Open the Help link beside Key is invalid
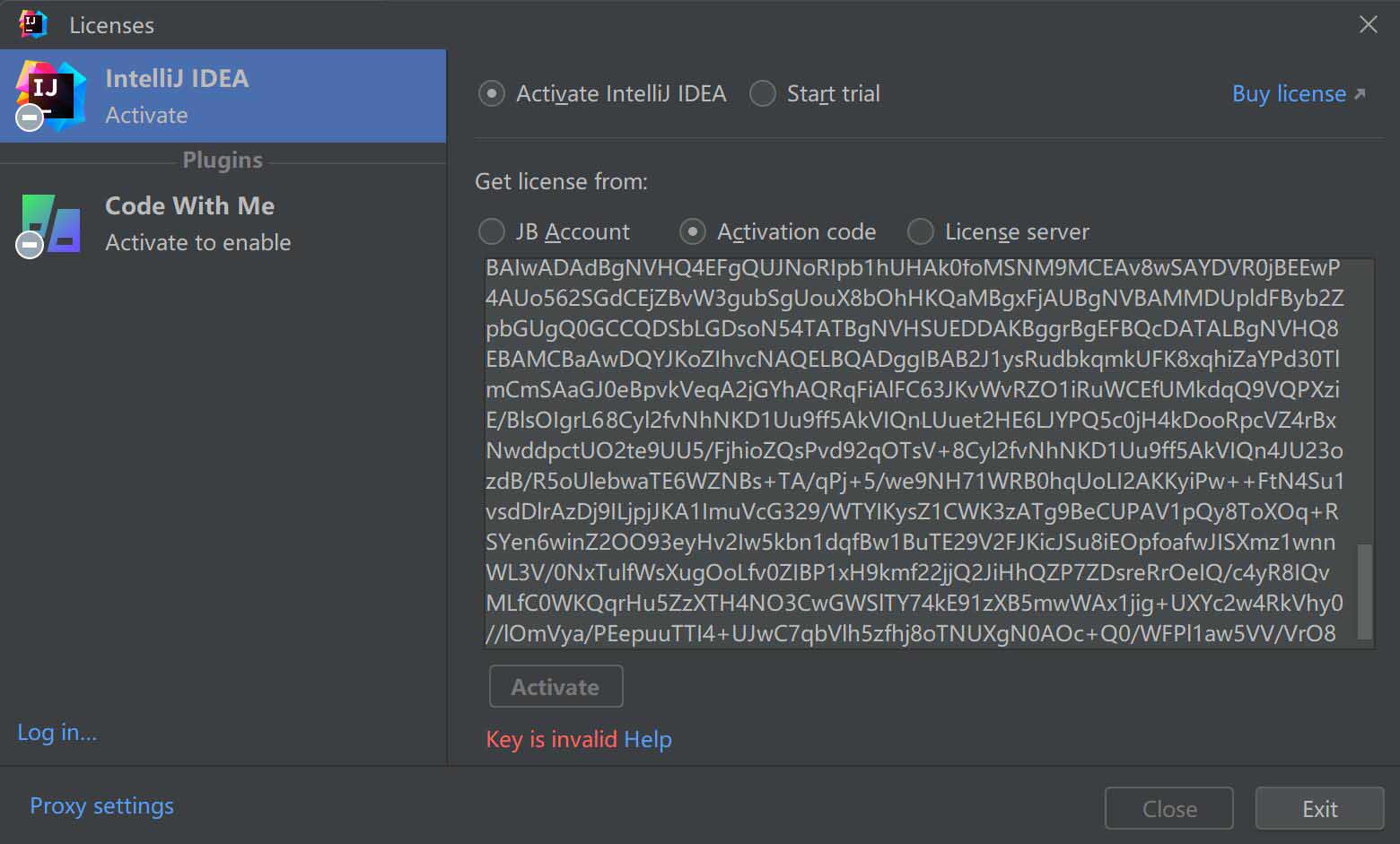Viewport: 1400px width, 844px height. click(648, 739)
